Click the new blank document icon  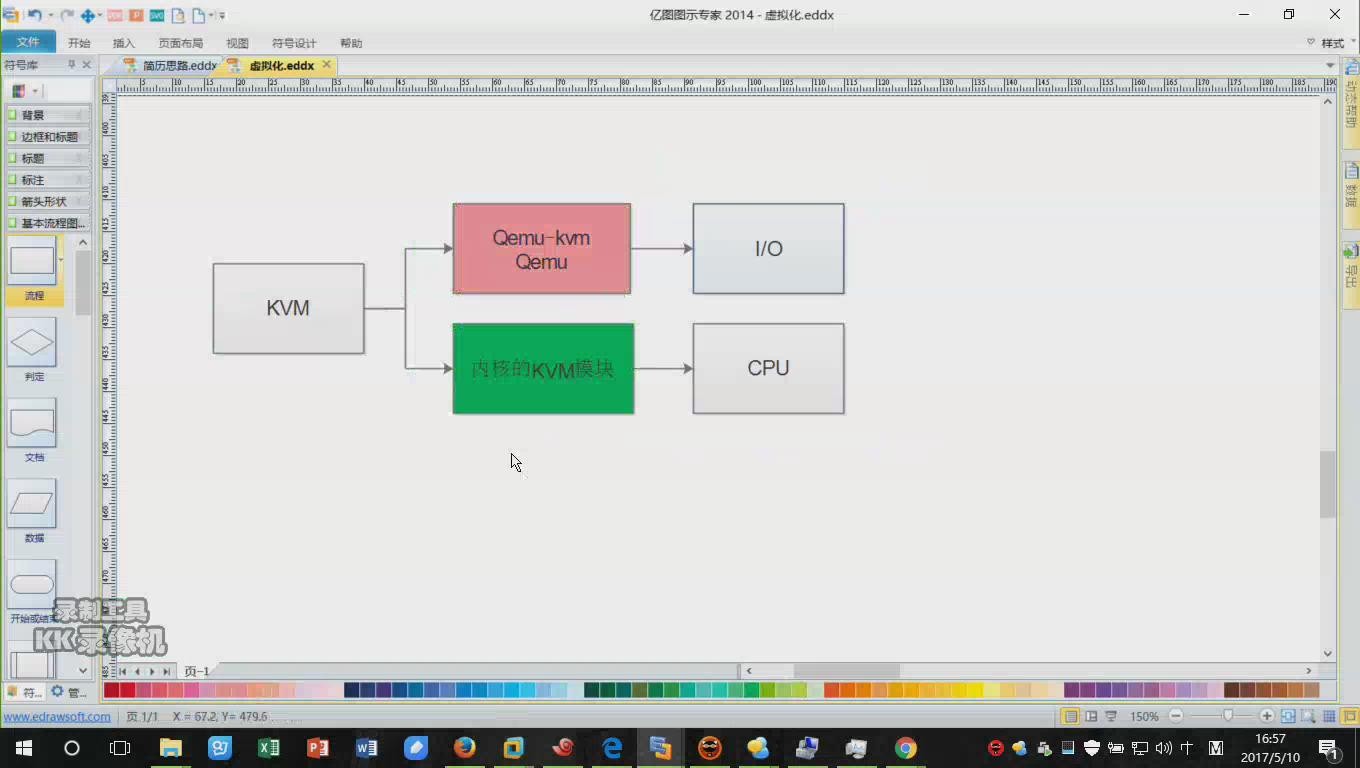(x=198, y=15)
